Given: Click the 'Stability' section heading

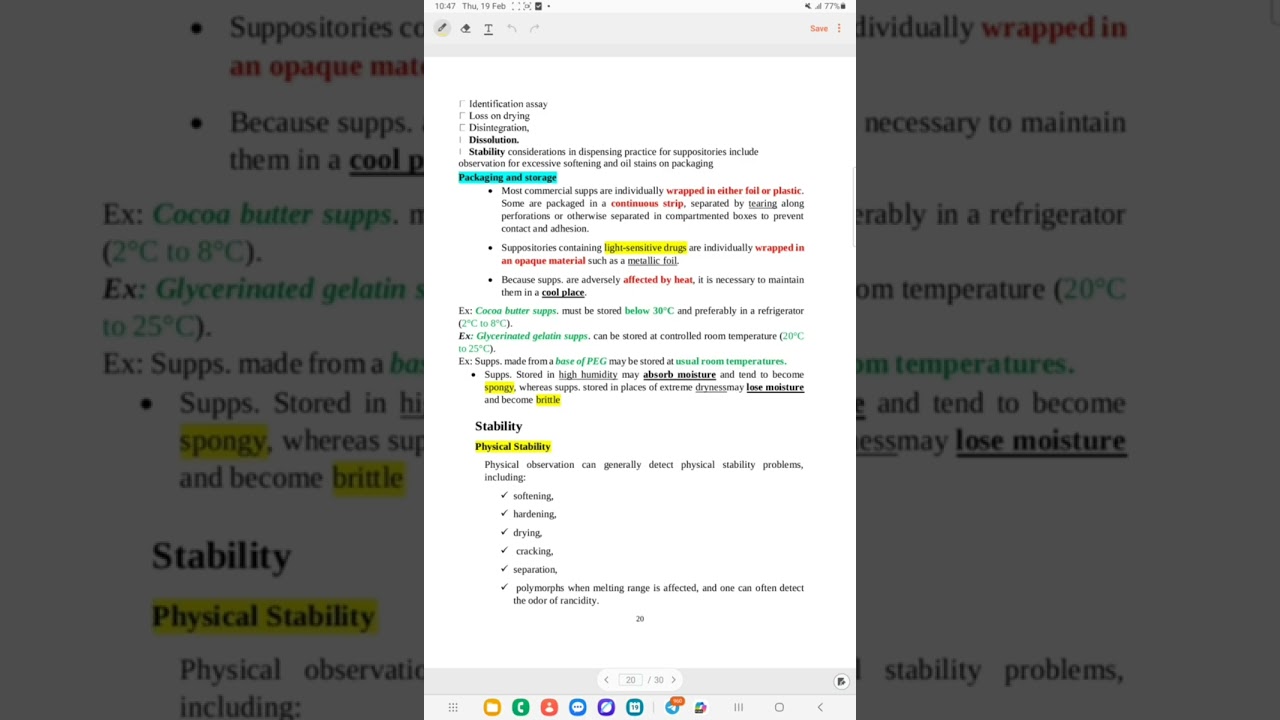Looking at the screenshot, I should 498,426.
